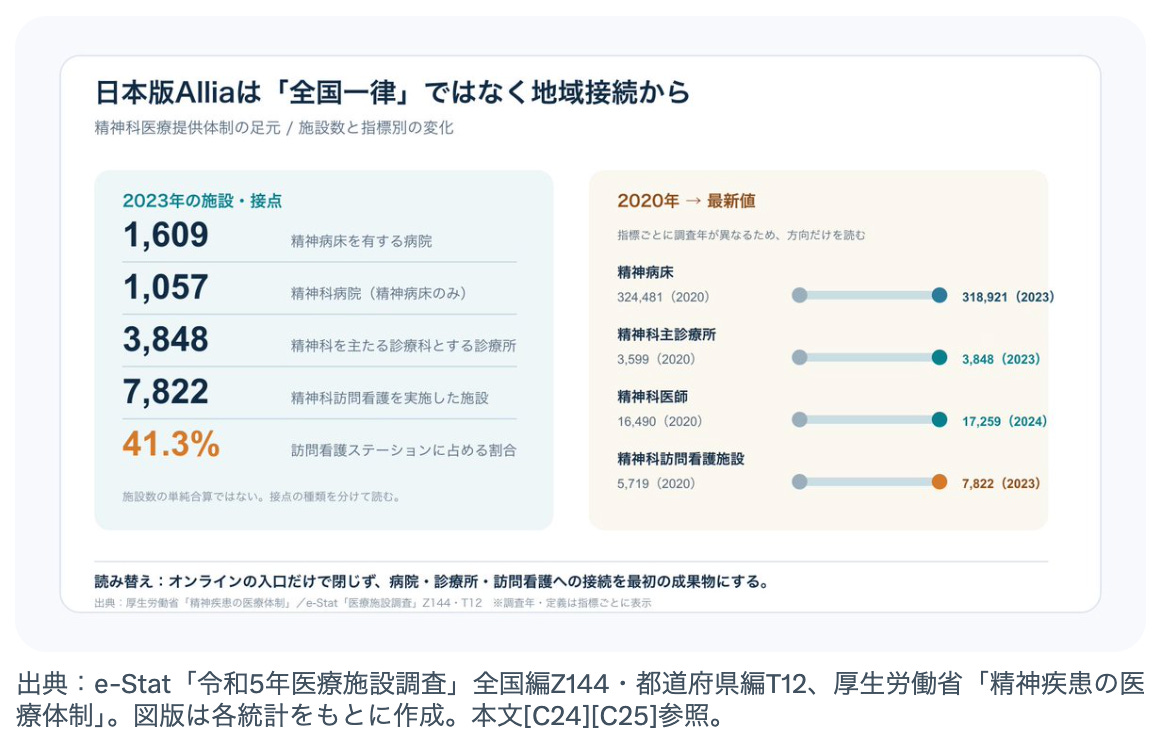The height and width of the screenshot is (752, 1164).
Task: Click the orange 41.3% figure
Action: point(171,444)
